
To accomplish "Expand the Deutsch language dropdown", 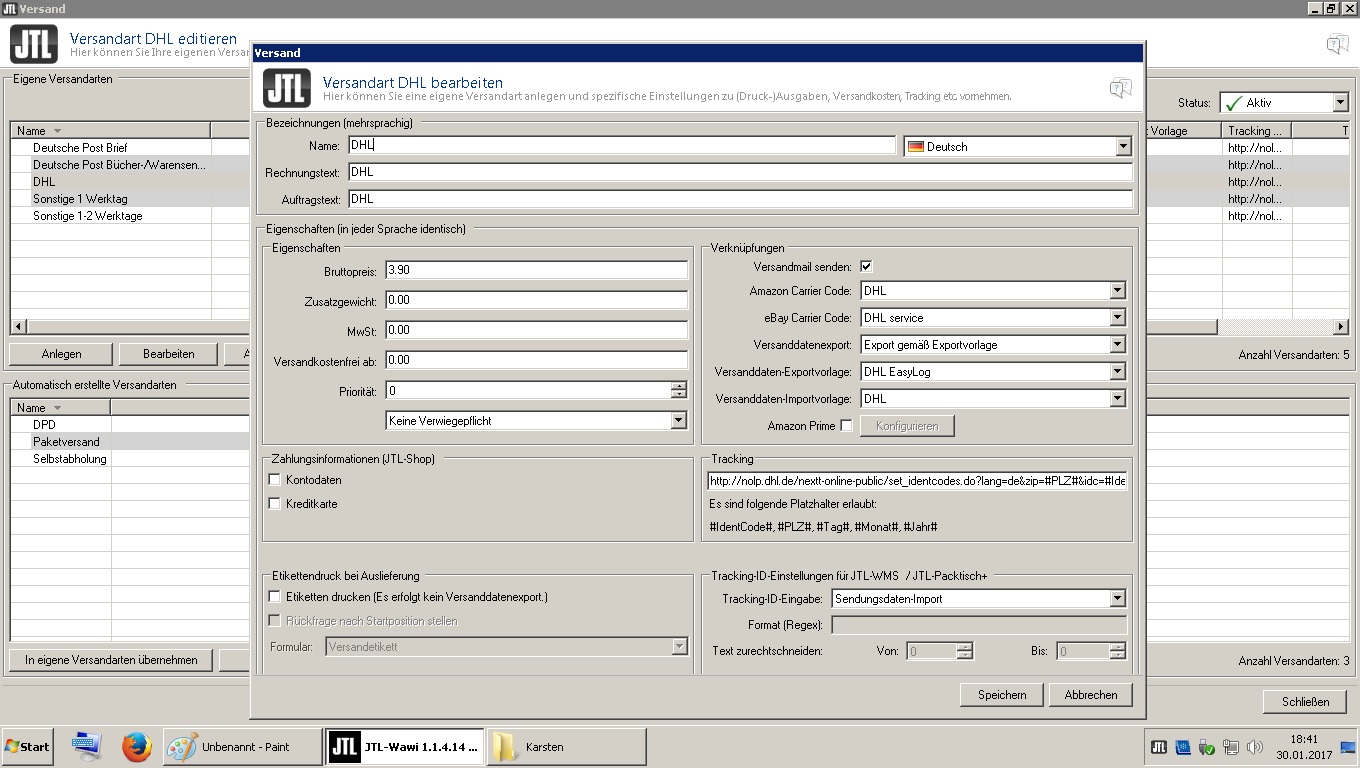I will [x=1122, y=147].
